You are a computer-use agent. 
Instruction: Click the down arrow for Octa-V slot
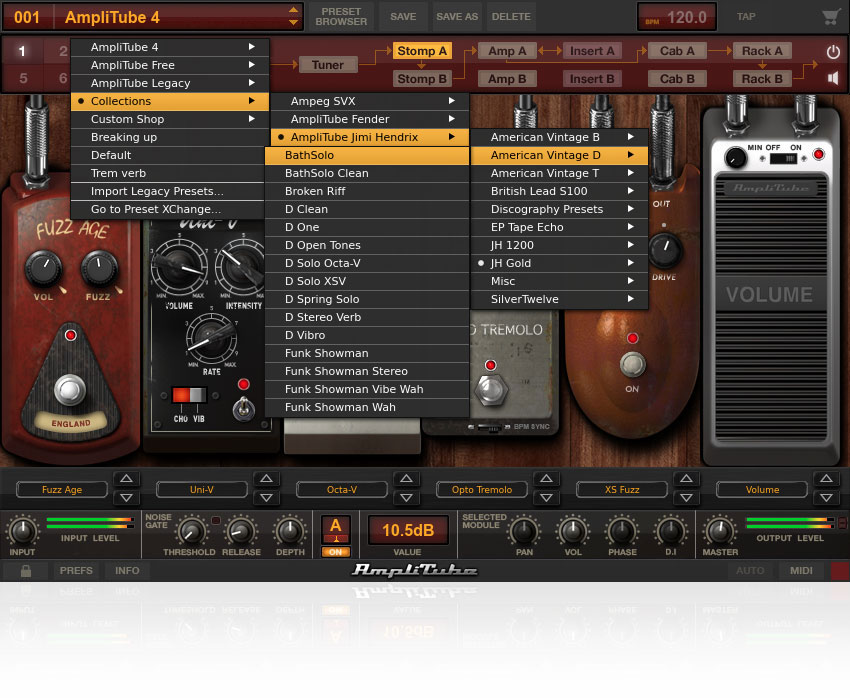coord(406,497)
